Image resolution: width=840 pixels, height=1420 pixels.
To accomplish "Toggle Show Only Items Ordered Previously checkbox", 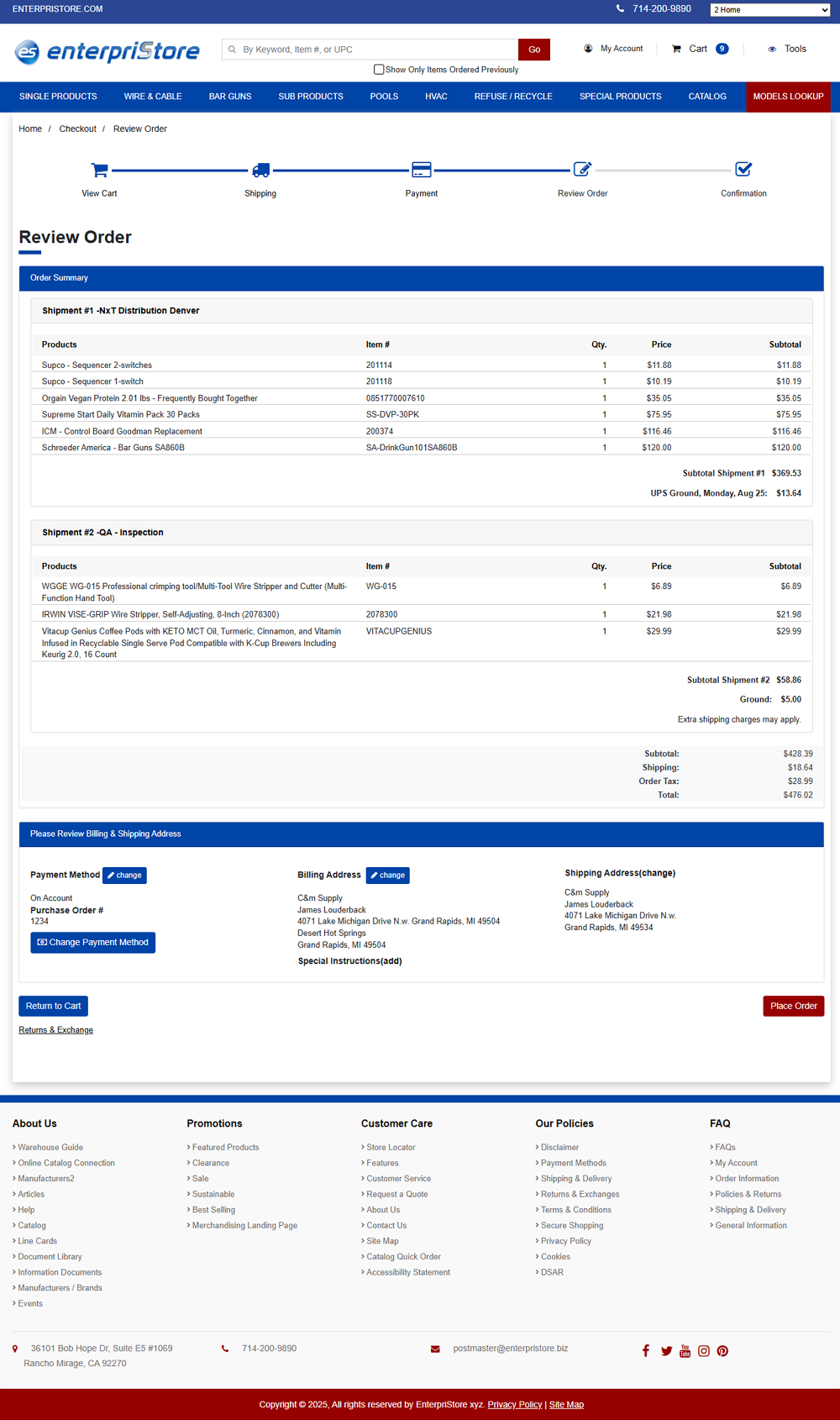I will click(x=379, y=70).
